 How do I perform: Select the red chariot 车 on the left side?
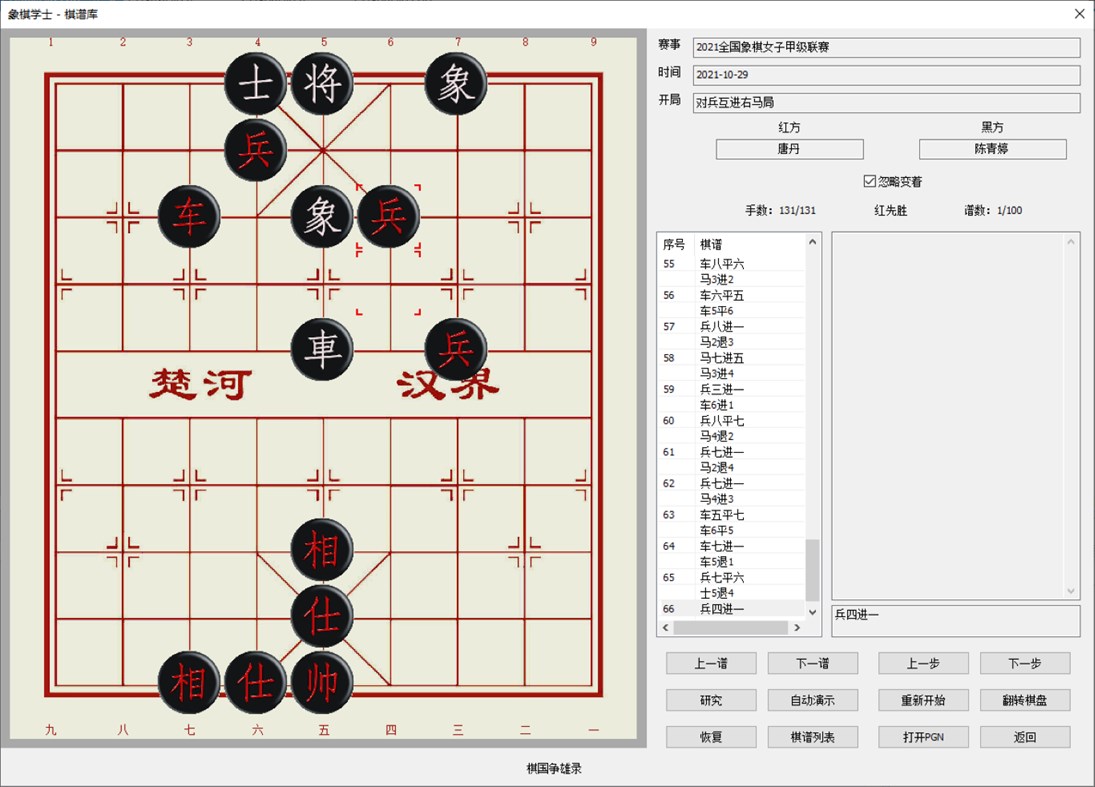pyautogui.click(x=188, y=216)
